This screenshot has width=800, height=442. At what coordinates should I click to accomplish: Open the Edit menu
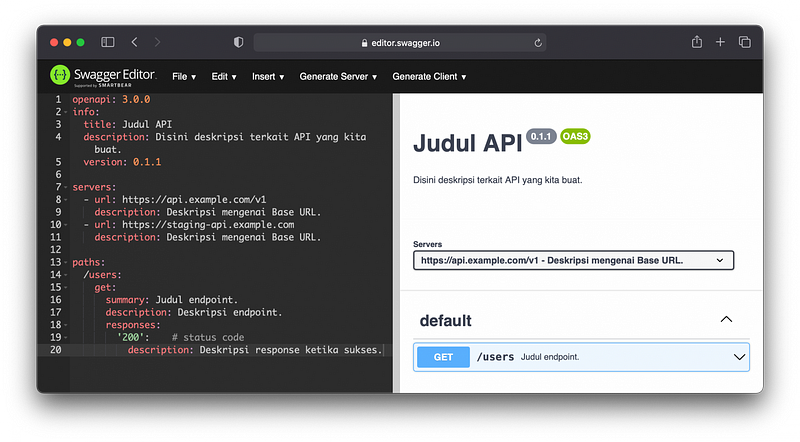pyautogui.click(x=224, y=76)
